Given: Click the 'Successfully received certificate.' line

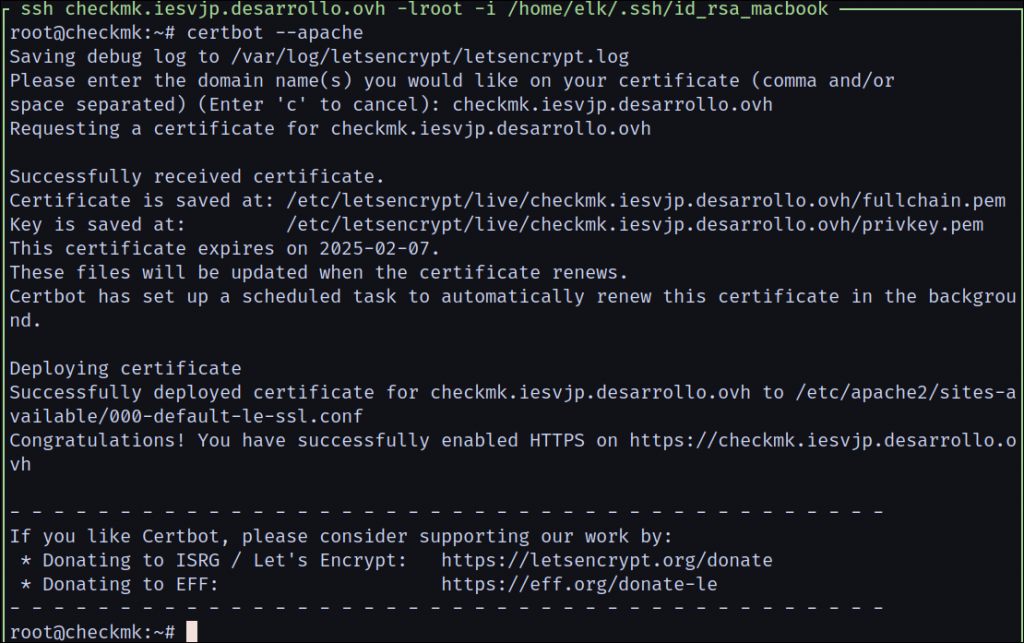Looking at the screenshot, I should 197,177.
